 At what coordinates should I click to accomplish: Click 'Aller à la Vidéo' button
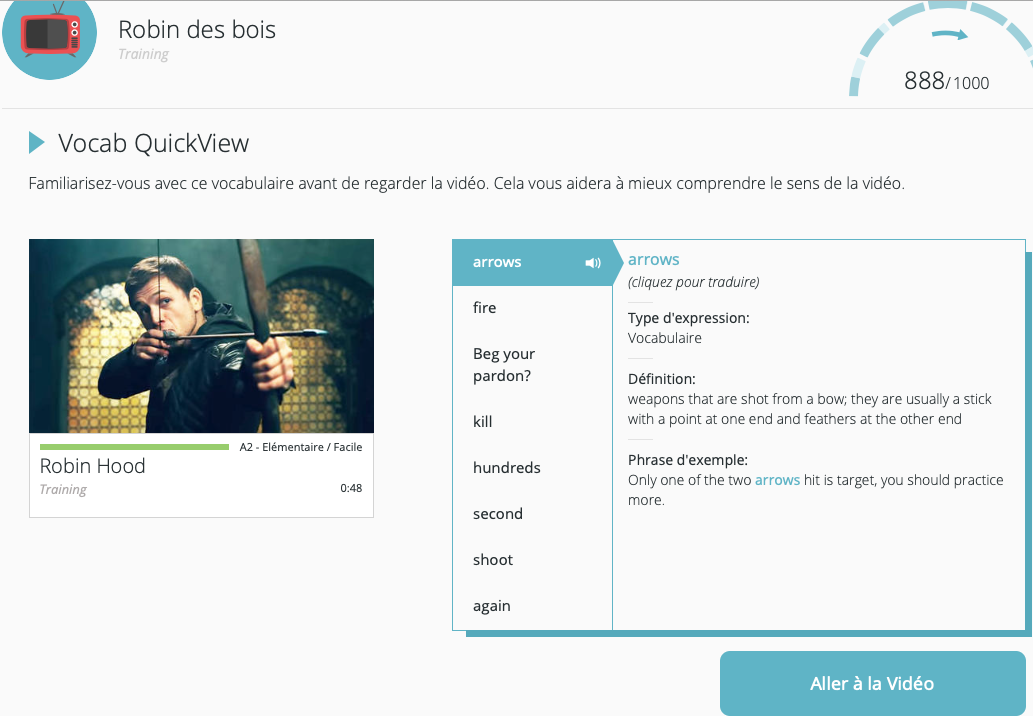tap(872, 684)
